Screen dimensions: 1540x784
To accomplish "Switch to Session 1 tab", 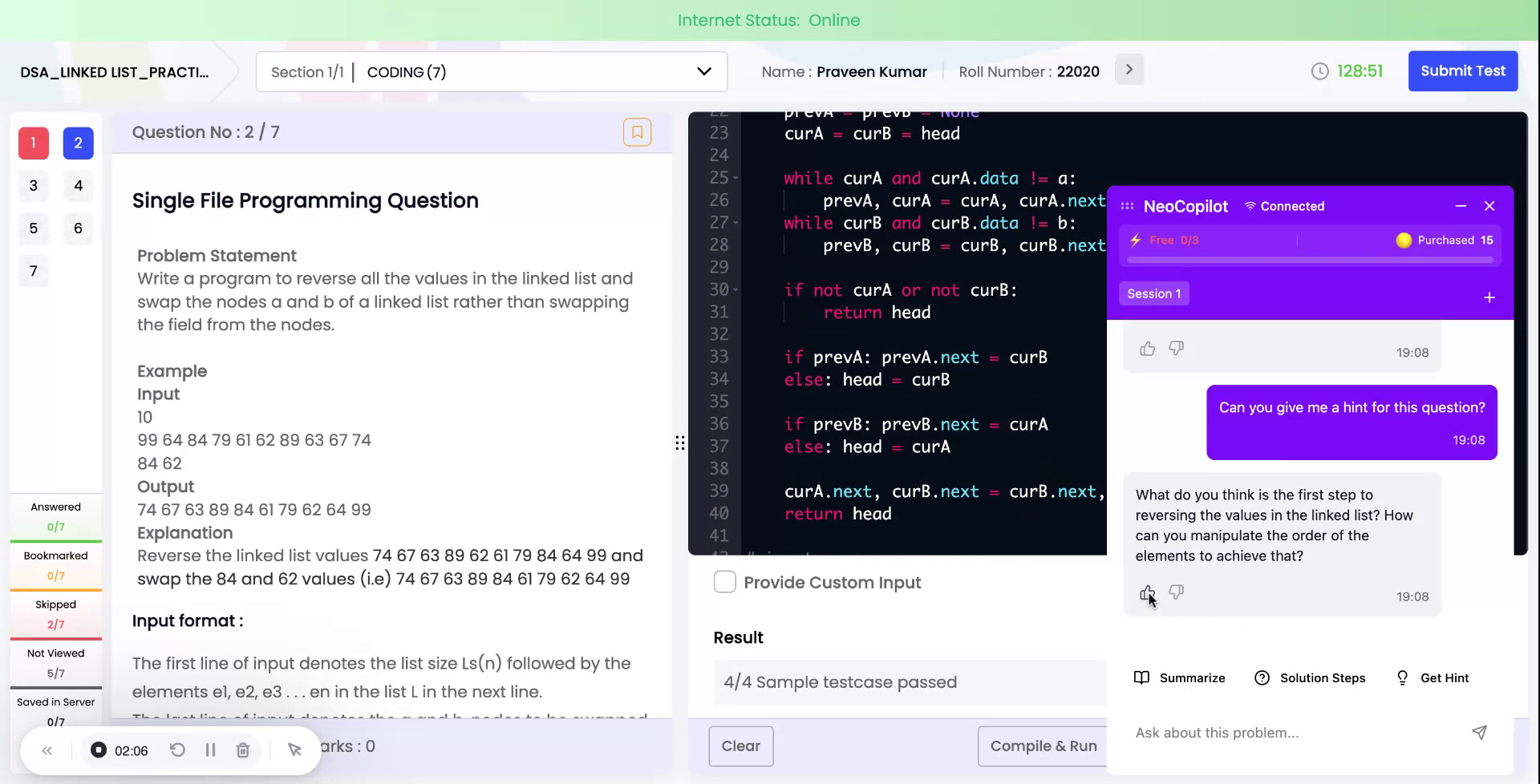I will [x=1153, y=293].
